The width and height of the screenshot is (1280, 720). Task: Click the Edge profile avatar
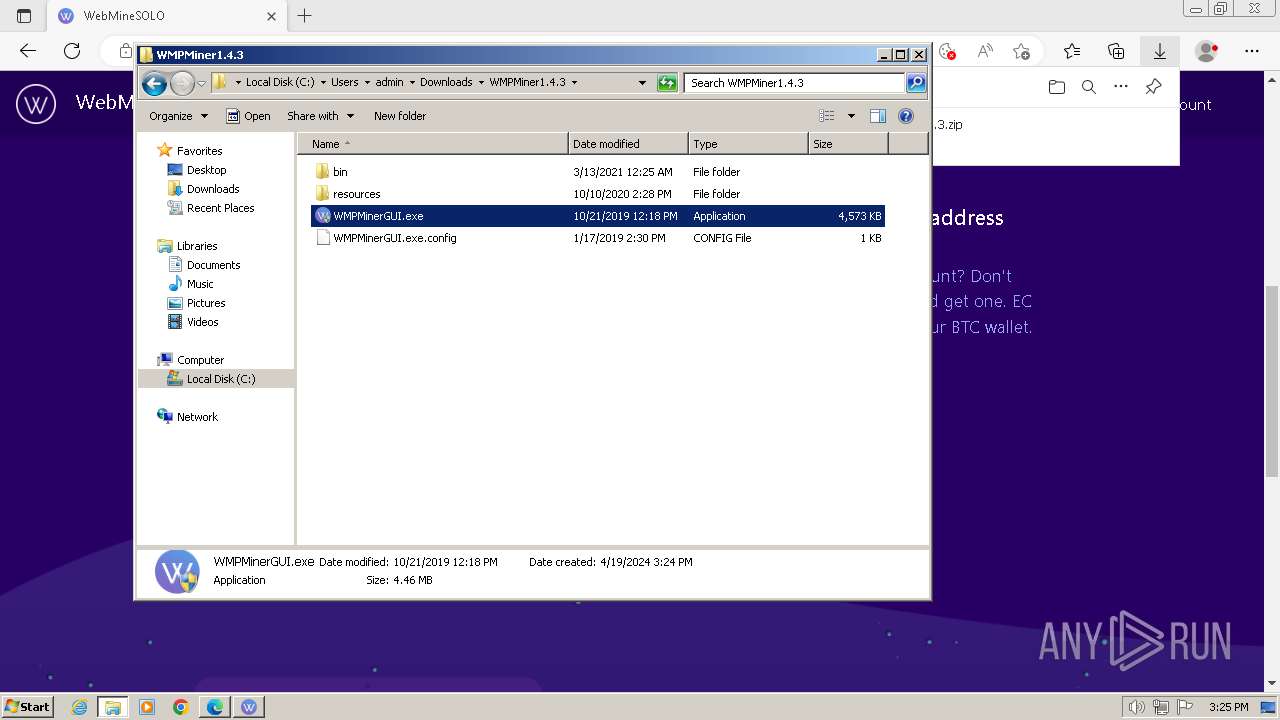point(1207,51)
